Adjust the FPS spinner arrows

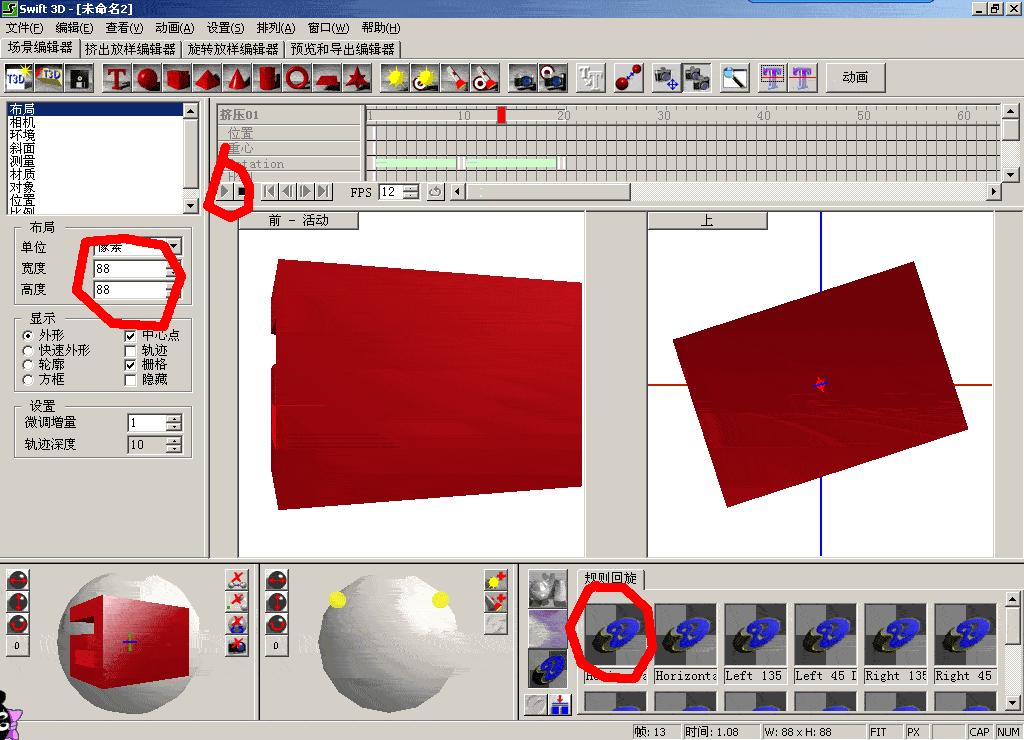411,192
